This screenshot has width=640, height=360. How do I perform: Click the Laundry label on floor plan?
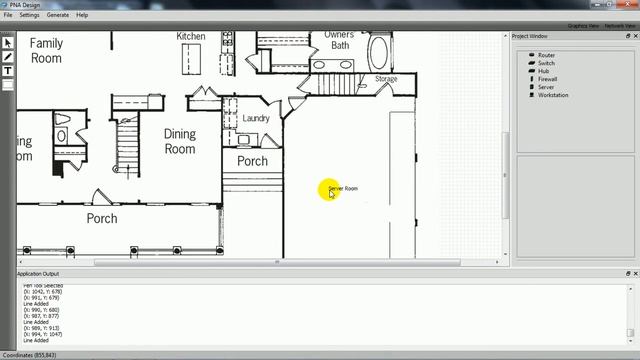point(256,118)
